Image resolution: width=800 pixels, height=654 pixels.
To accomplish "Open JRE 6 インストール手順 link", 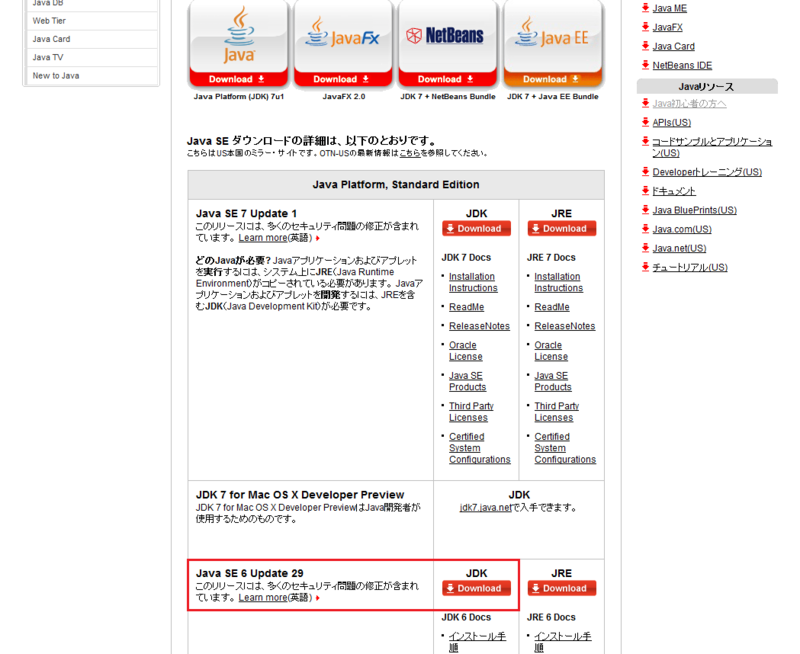I will tap(562, 642).
